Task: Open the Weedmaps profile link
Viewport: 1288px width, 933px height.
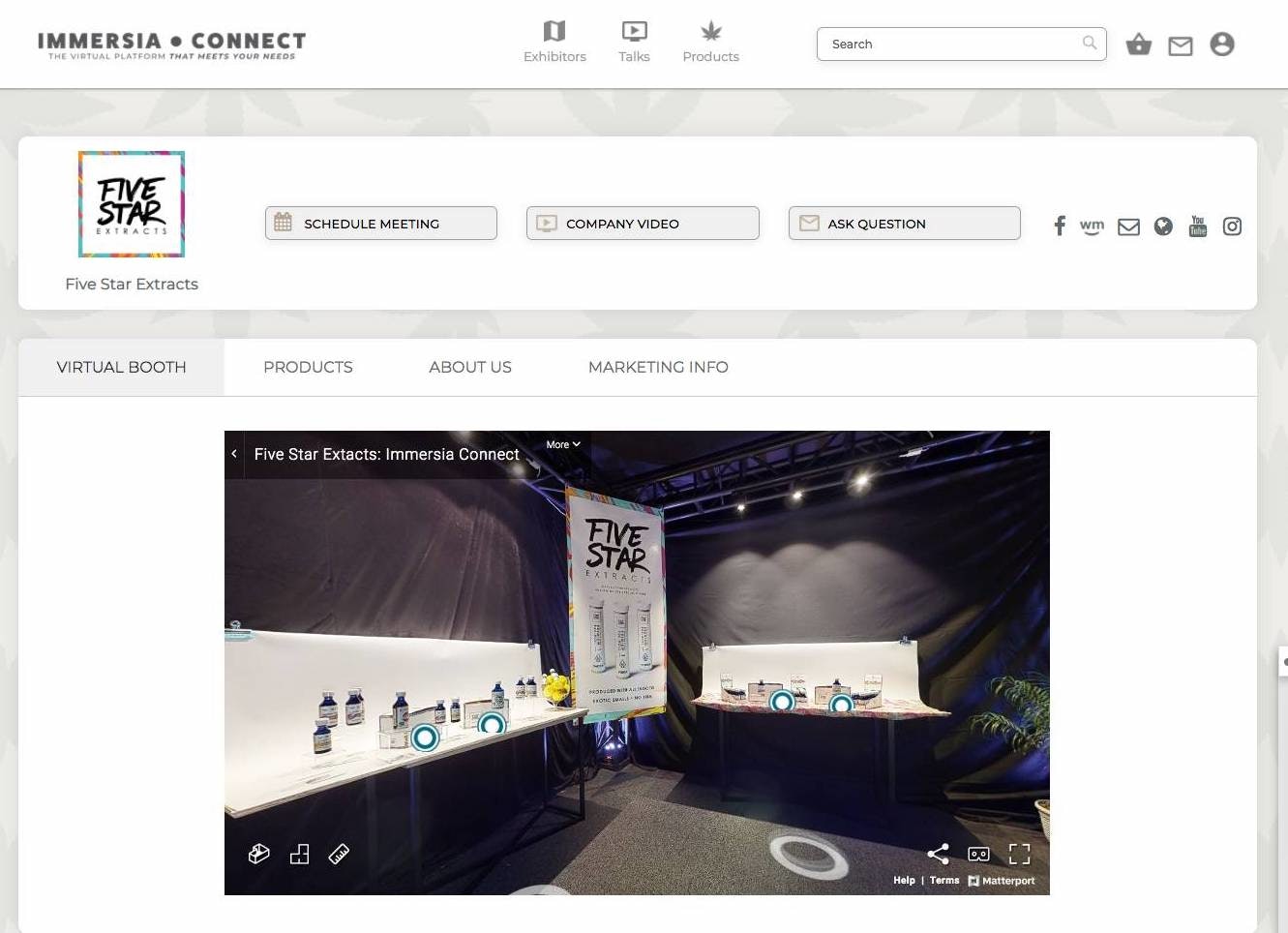Action: [1092, 226]
